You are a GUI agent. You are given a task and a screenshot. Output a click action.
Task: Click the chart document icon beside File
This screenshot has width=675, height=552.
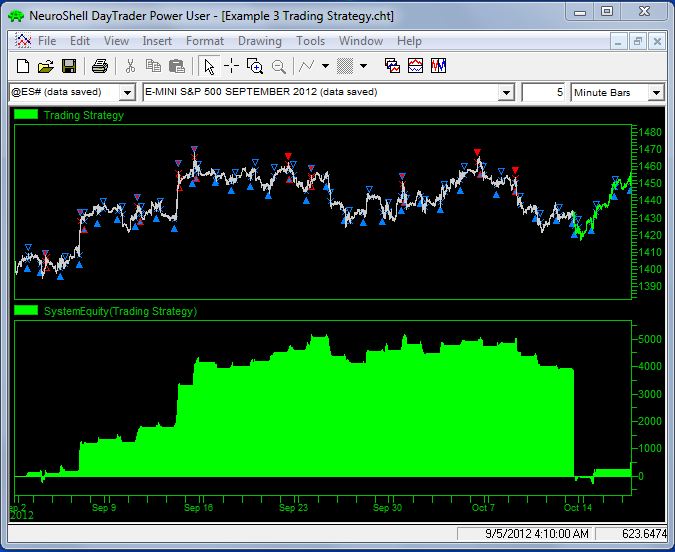(x=23, y=40)
